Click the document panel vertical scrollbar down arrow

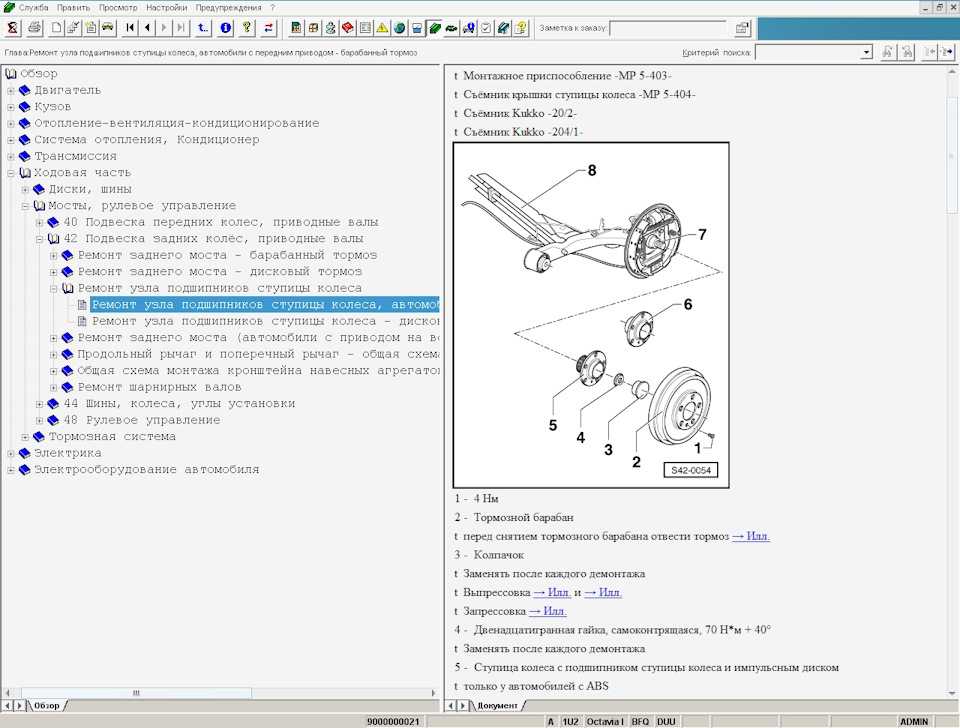952,693
